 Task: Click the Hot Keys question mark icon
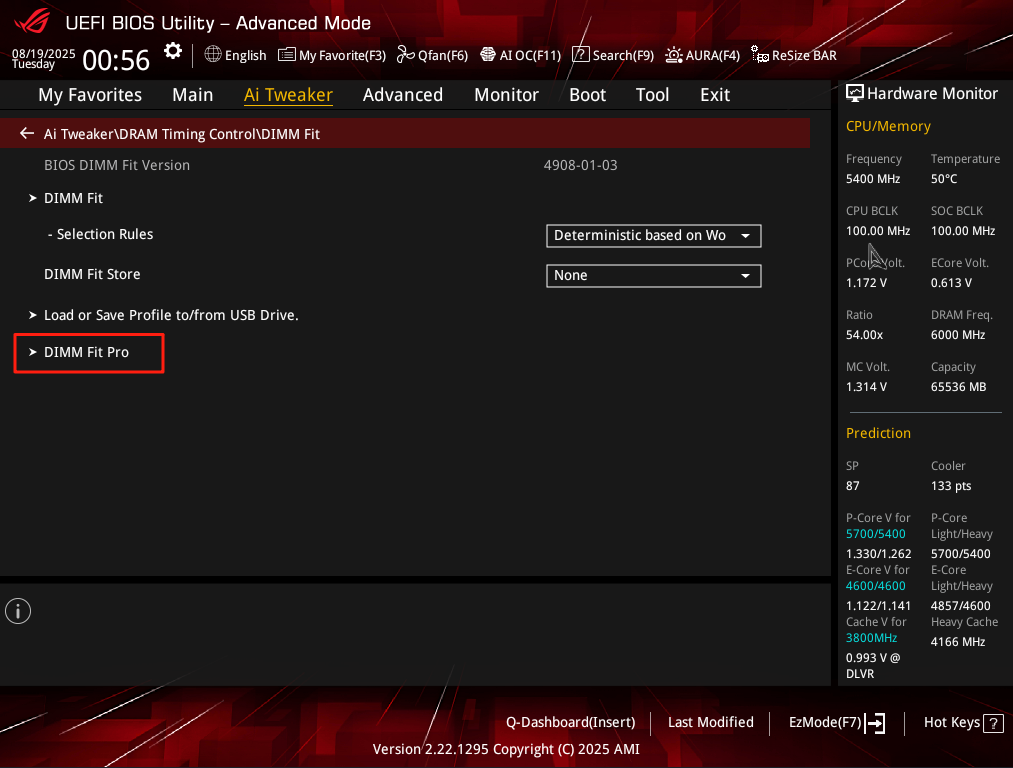click(x=993, y=723)
